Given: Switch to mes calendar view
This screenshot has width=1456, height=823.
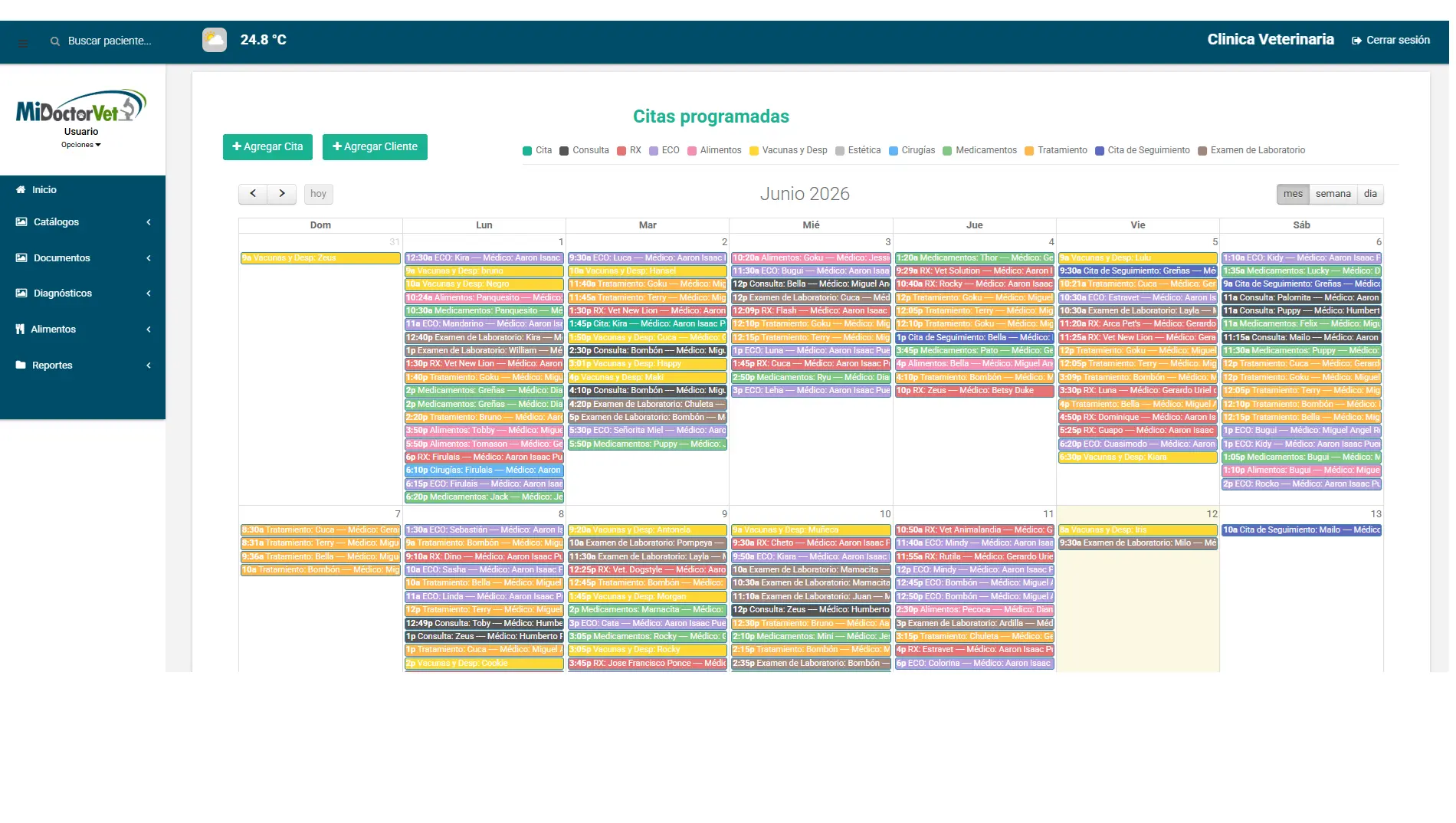Looking at the screenshot, I should [1293, 194].
